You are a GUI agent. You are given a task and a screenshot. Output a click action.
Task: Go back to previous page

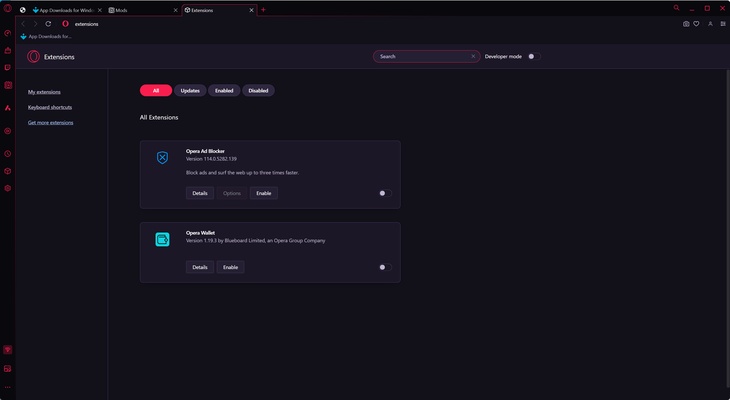(23, 24)
